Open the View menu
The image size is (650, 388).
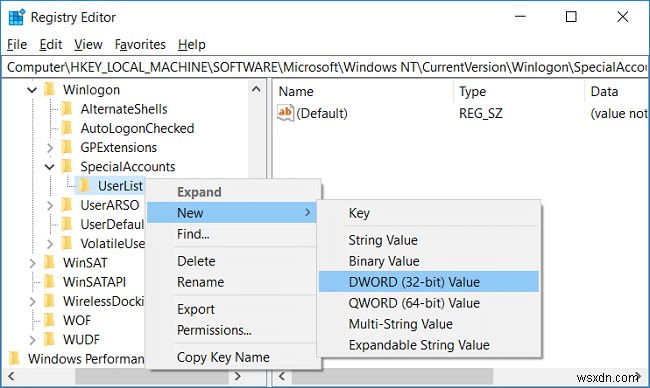pos(88,44)
